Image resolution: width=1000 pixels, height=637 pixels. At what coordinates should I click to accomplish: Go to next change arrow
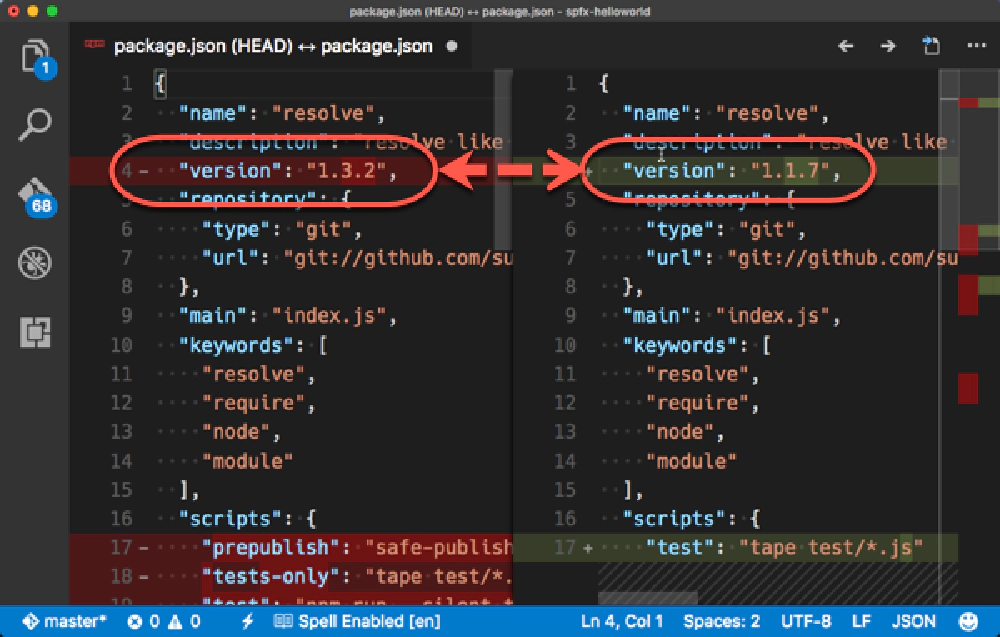point(888,46)
